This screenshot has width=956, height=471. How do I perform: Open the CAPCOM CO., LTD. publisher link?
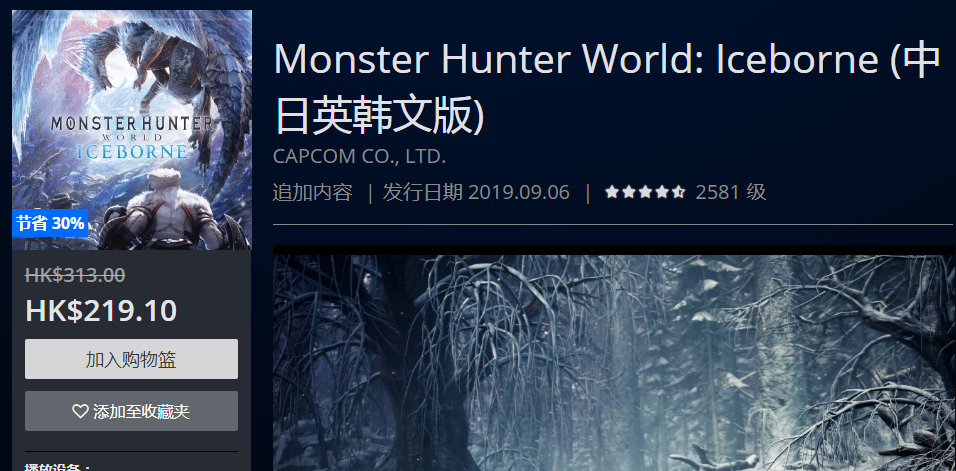[359, 156]
